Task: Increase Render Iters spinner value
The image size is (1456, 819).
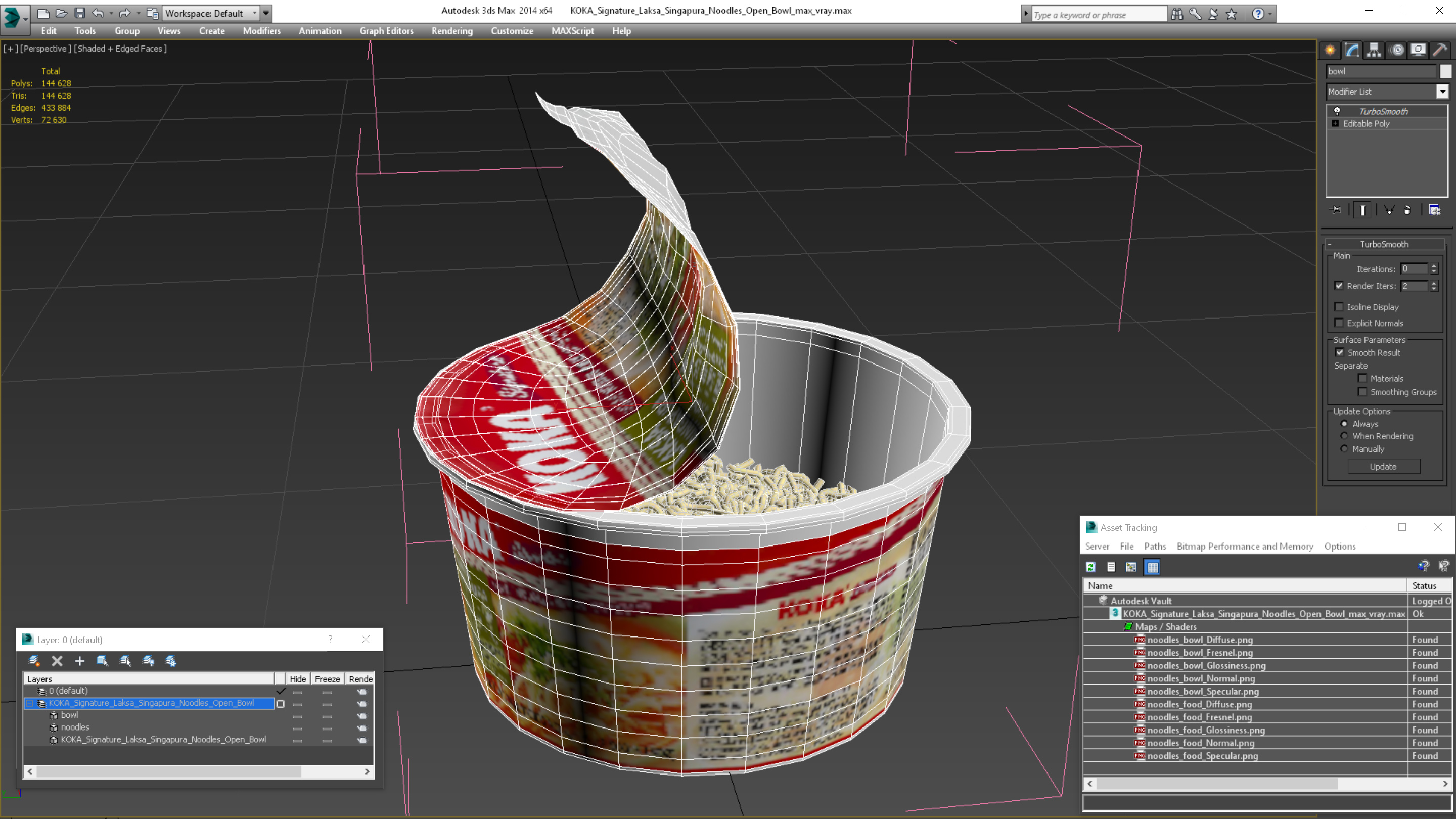Action: [1434, 283]
